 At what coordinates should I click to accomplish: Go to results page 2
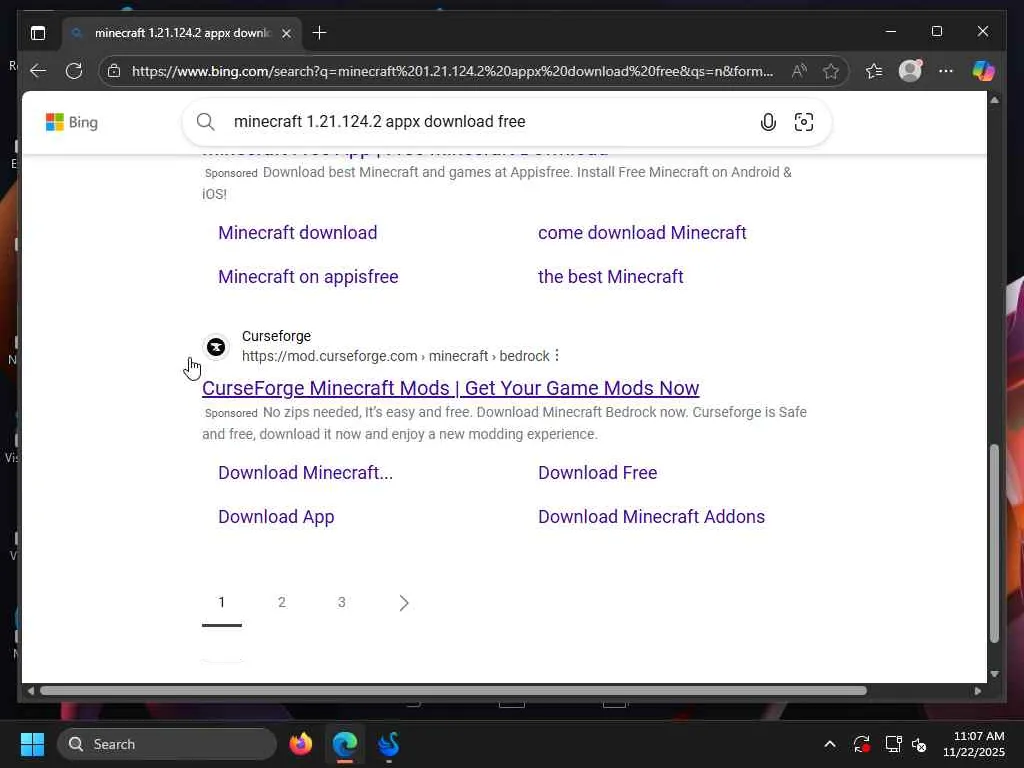click(x=281, y=602)
